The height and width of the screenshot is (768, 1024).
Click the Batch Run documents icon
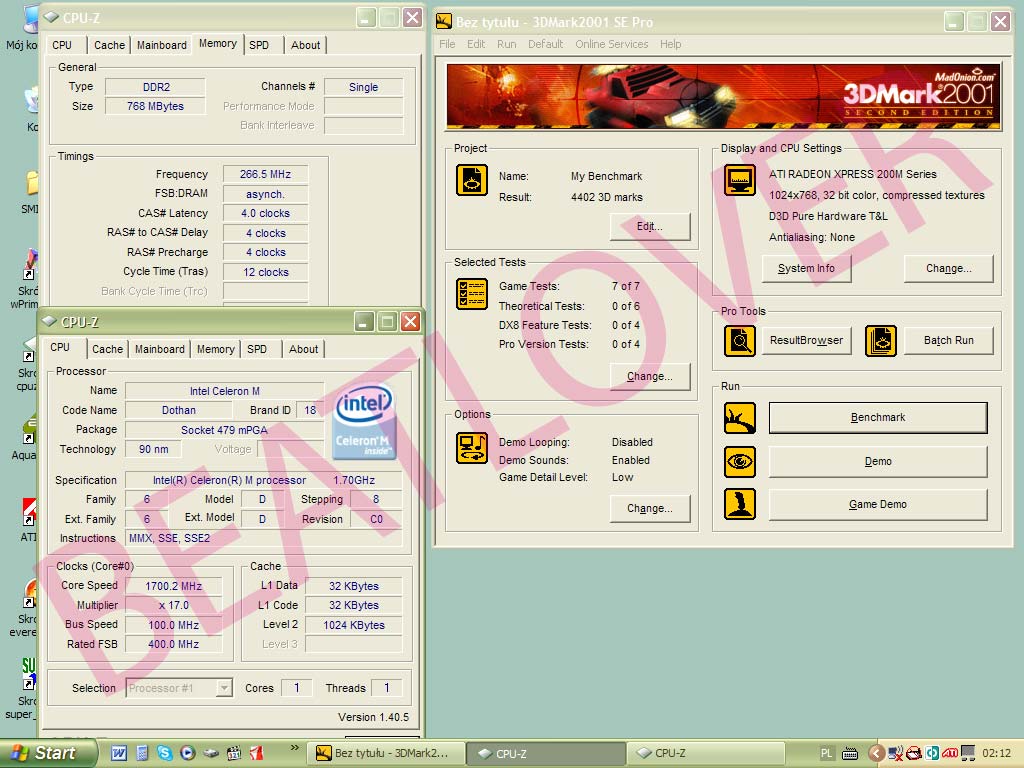click(x=880, y=341)
